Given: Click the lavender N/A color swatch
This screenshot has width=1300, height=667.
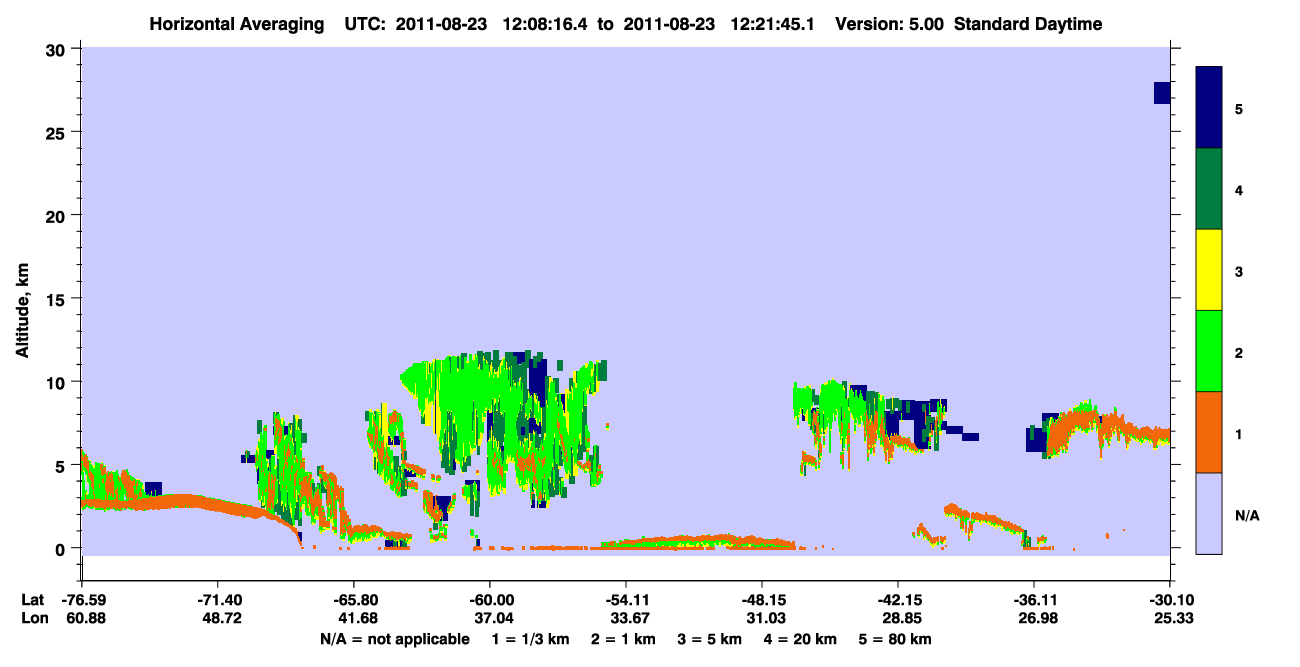Looking at the screenshot, I should [1209, 513].
